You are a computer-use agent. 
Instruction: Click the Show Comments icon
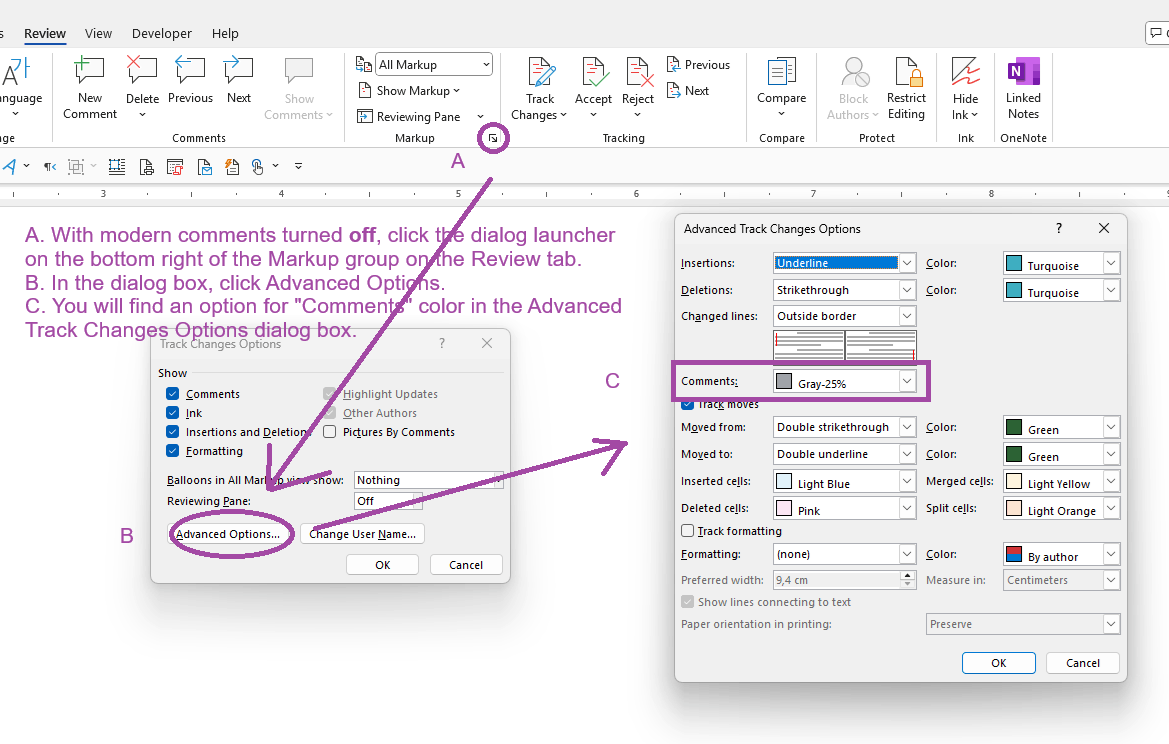299,72
